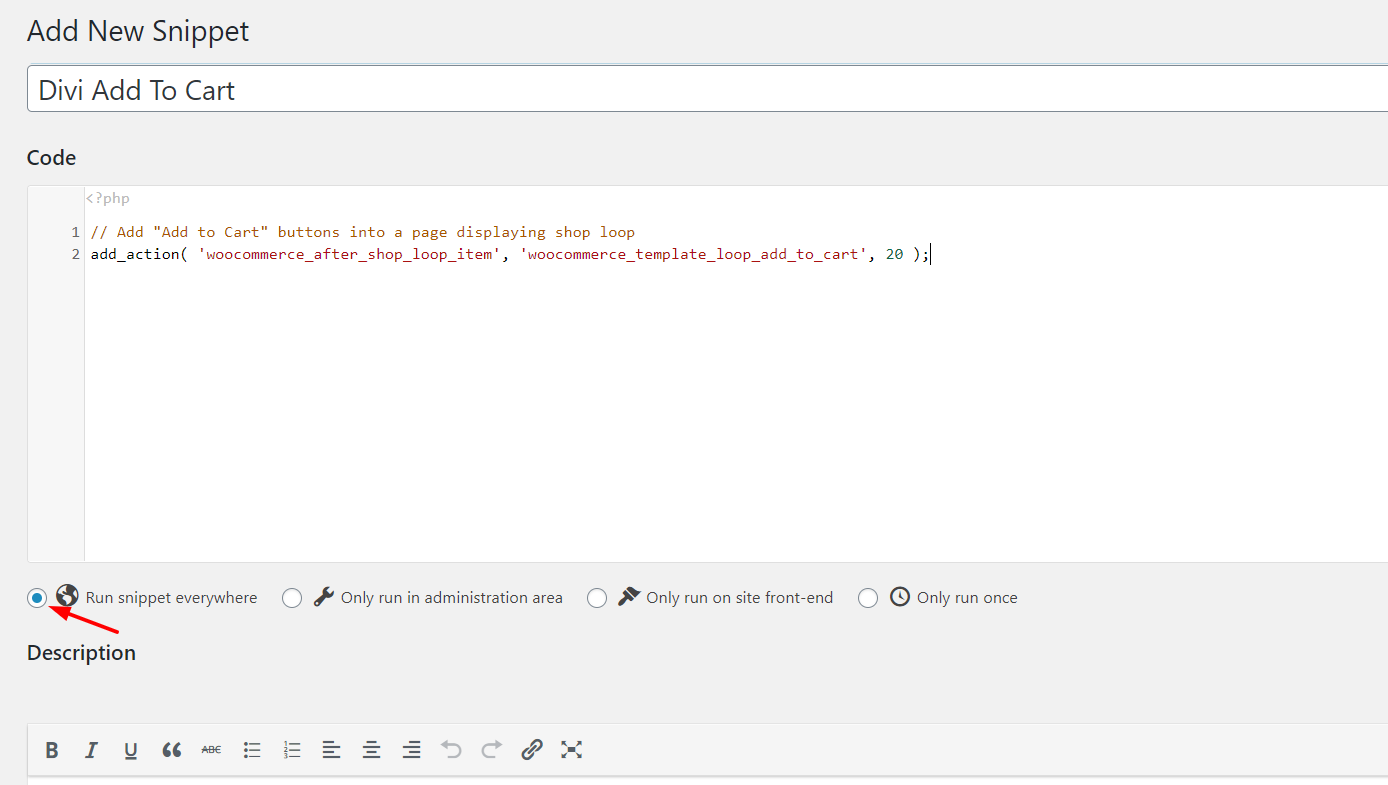Align description text left

331,749
